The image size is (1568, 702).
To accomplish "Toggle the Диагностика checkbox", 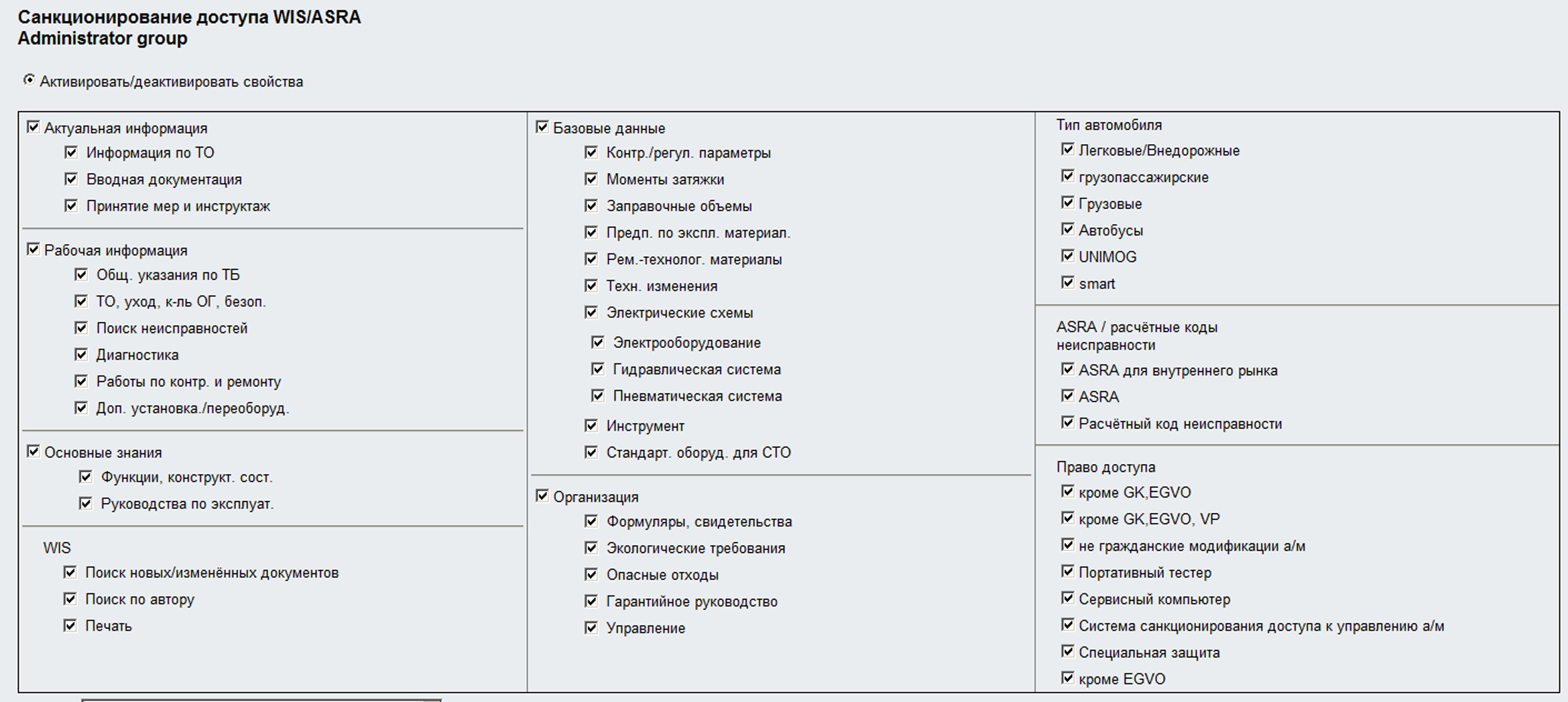I will pos(81,354).
